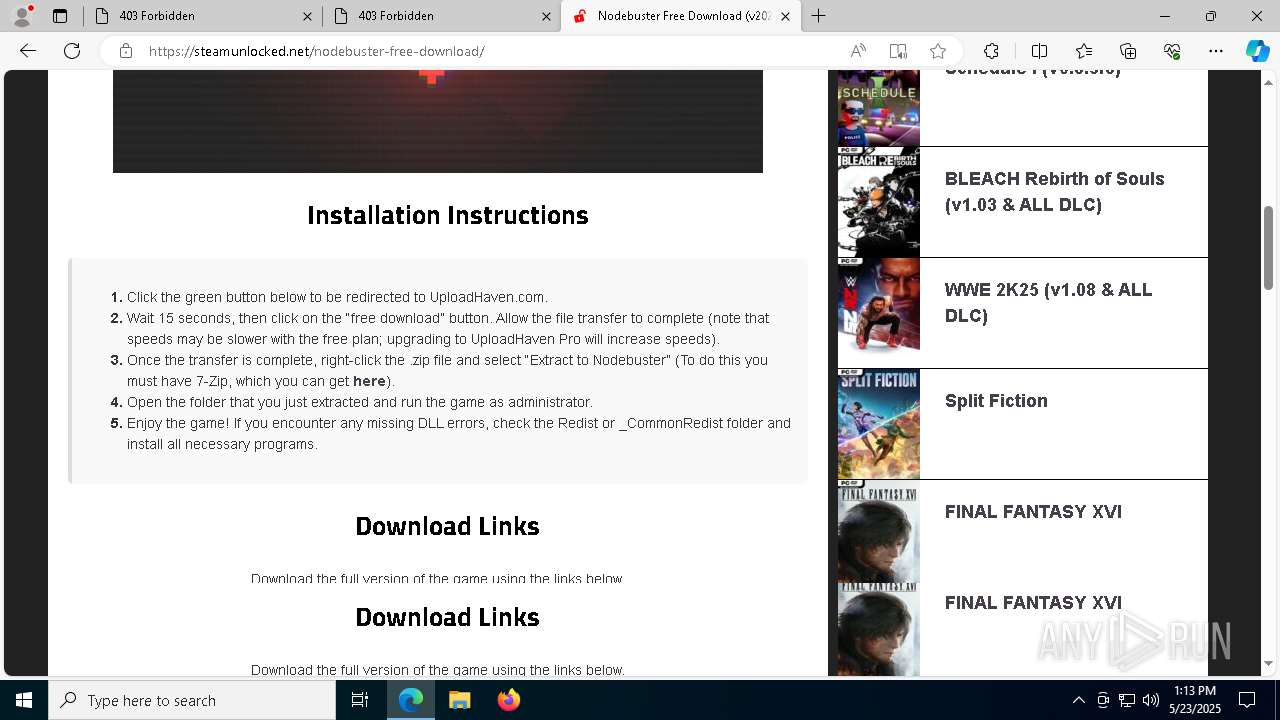Image resolution: width=1280 pixels, height=720 pixels.
Task: Click the taskbar search box
Action: [192, 700]
